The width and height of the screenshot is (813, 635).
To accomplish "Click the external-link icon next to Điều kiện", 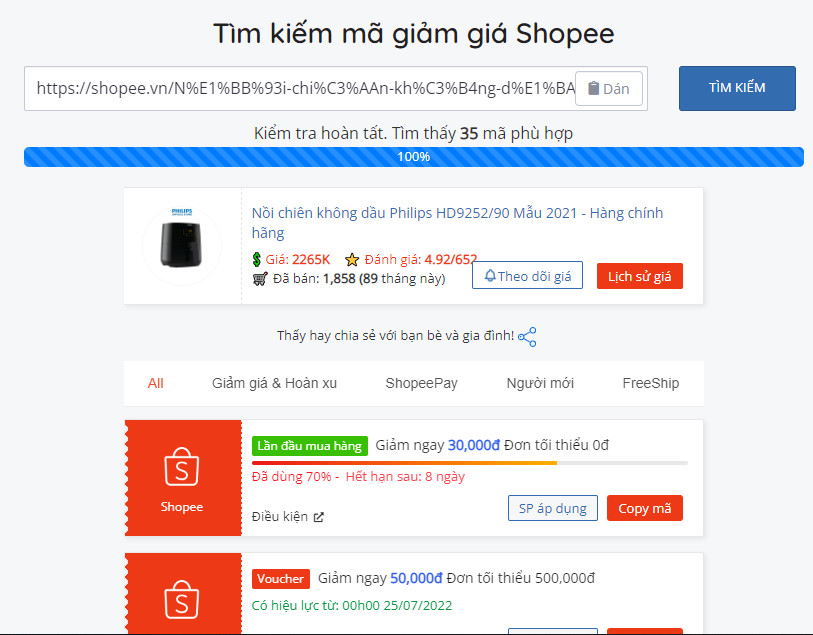I will pyautogui.click(x=319, y=517).
